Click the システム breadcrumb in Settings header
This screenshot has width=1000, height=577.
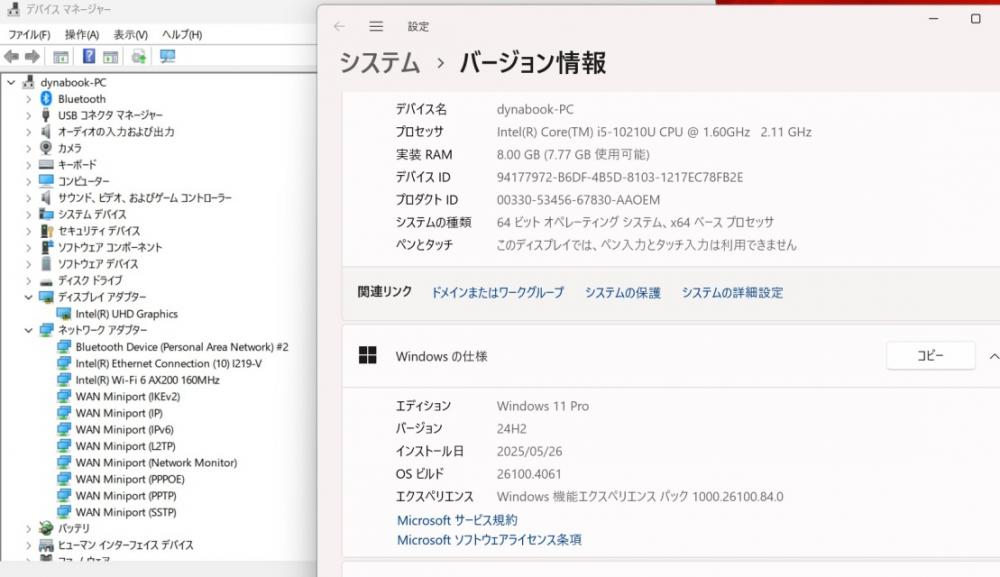[380, 63]
